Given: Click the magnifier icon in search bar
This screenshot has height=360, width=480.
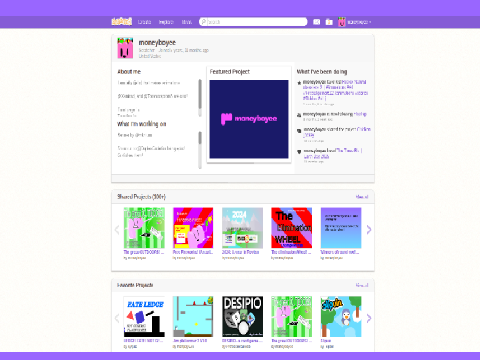Looking at the screenshot, I should [204, 22].
